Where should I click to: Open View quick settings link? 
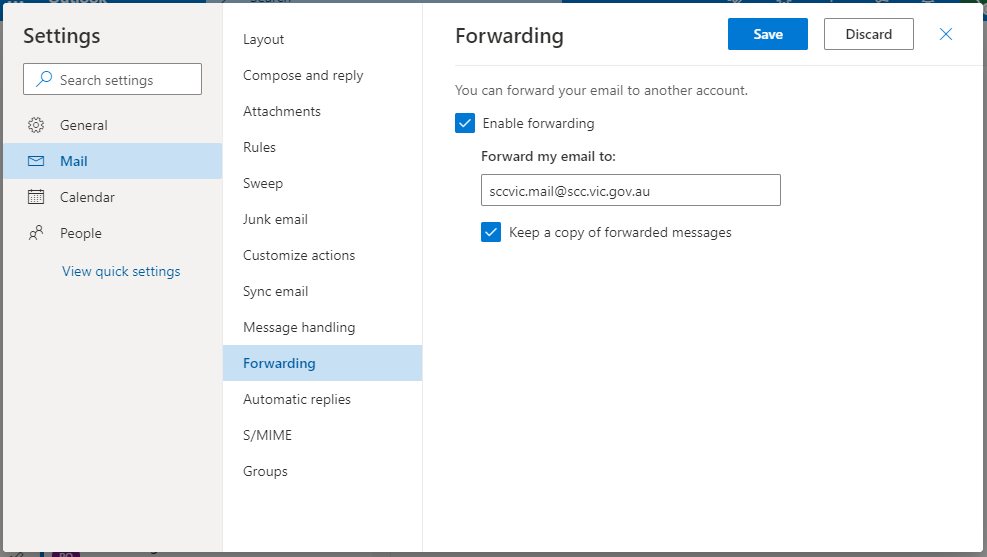point(121,271)
